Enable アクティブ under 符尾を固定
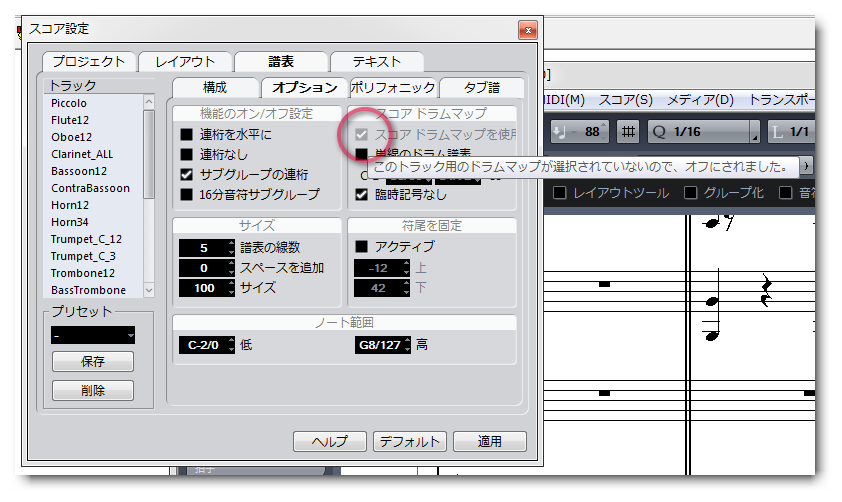This screenshot has width=842, height=502. pyautogui.click(x=361, y=246)
